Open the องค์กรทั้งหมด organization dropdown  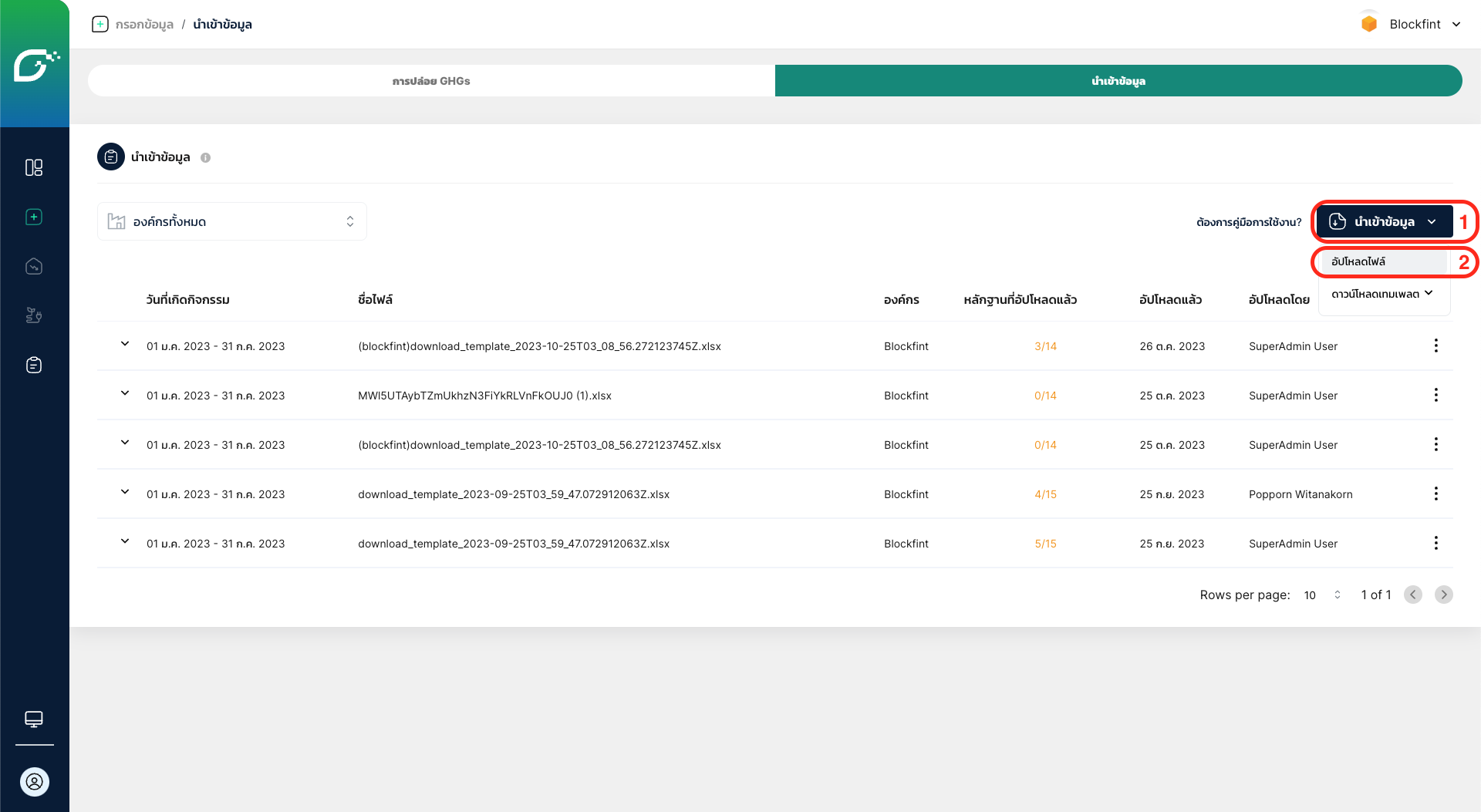(231, 221)
